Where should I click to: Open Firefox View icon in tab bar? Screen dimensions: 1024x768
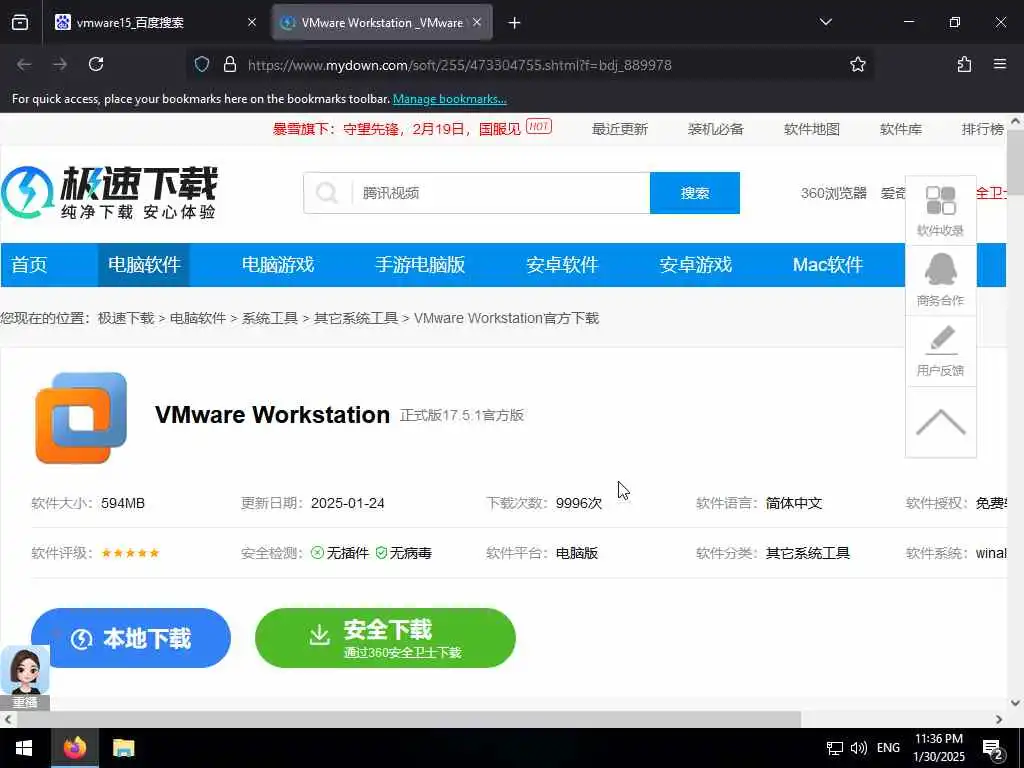pos(20,23)
